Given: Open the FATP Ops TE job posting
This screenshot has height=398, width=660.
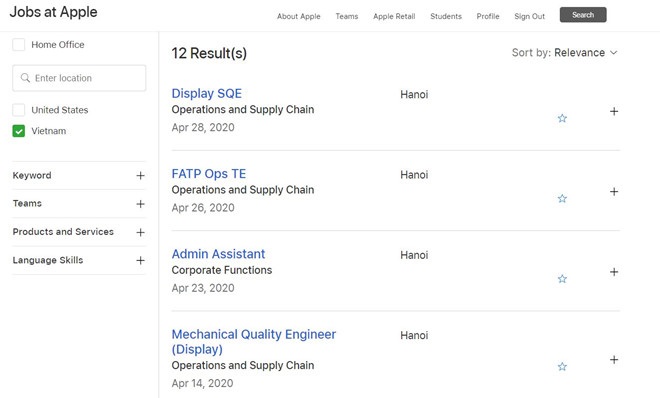Looking at the screenshot, I should (x=209, y=174).
